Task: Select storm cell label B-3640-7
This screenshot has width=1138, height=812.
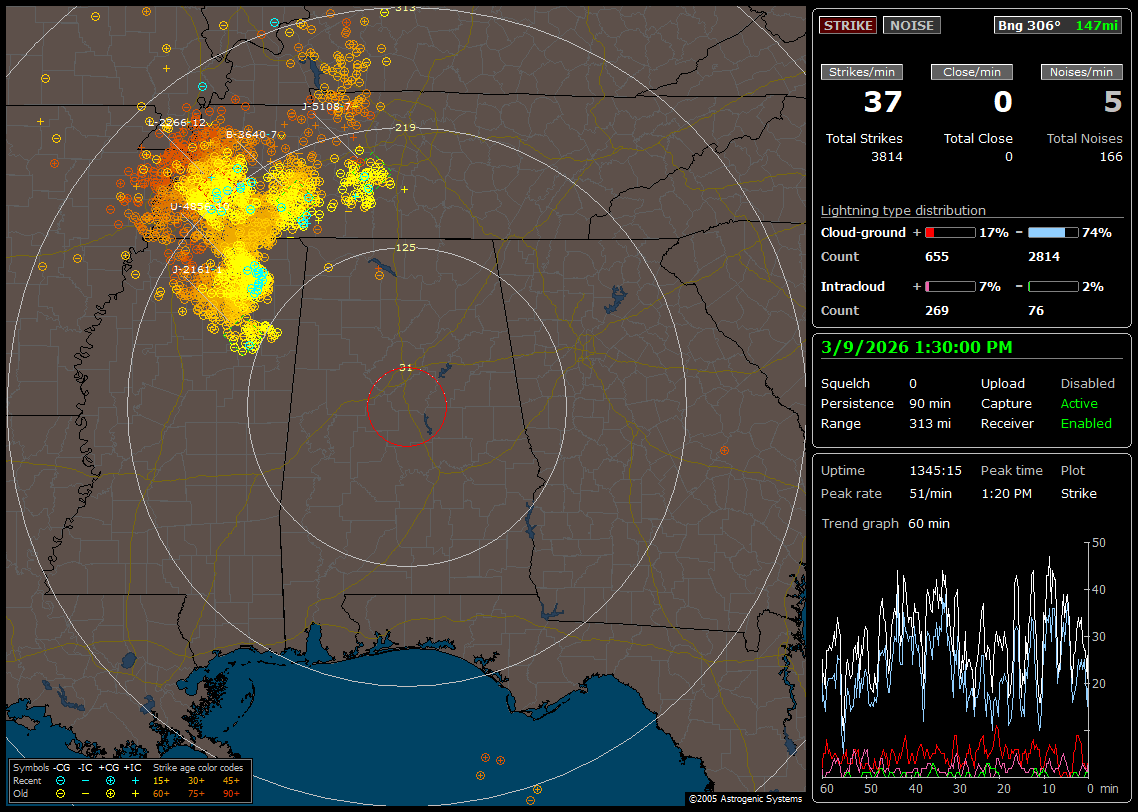Action: pyautogui.click(x=252, y=134)
